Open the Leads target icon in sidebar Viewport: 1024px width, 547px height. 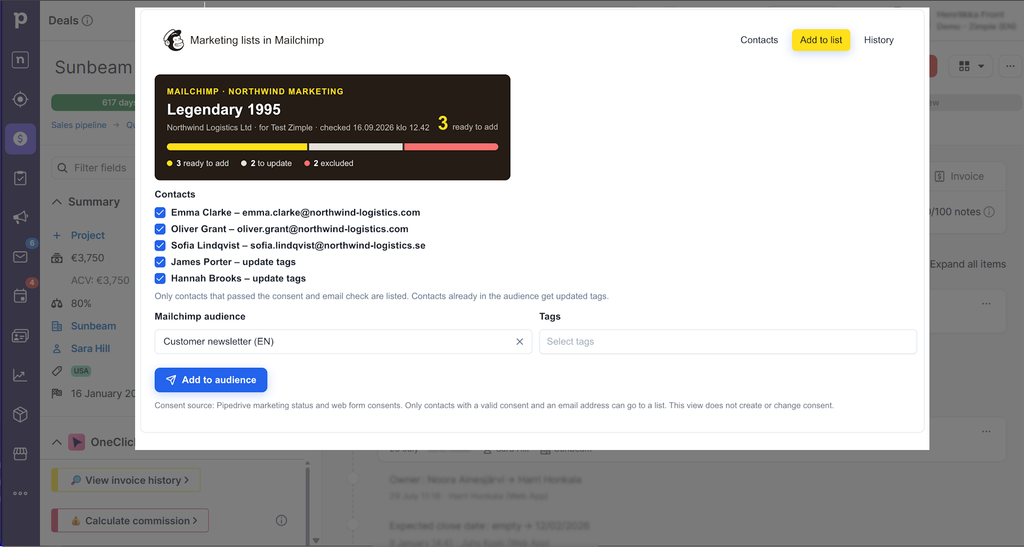(20, 99)
